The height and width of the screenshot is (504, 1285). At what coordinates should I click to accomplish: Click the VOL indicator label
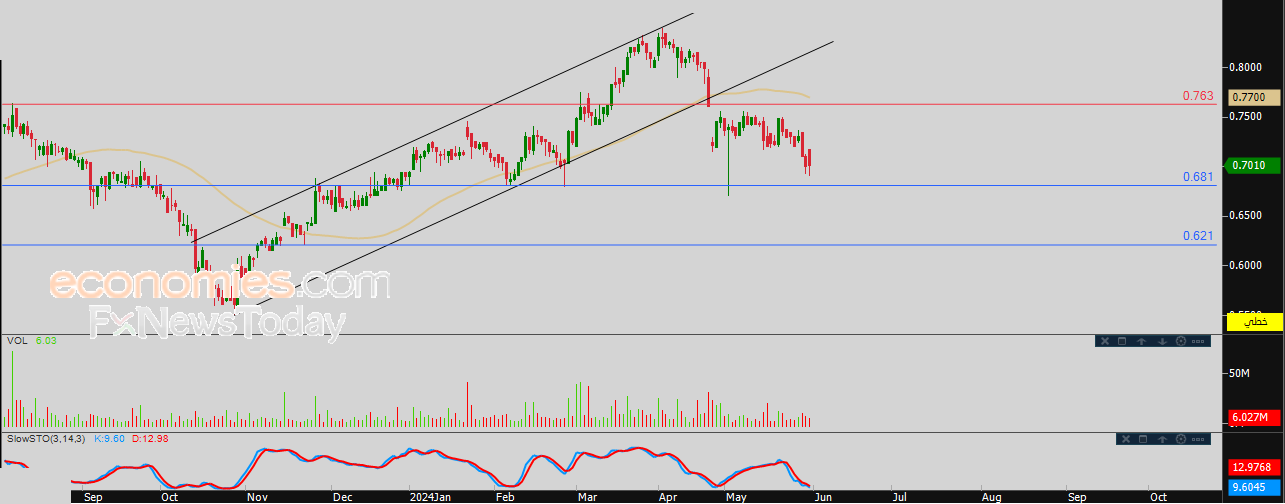(x=17, y=341)
